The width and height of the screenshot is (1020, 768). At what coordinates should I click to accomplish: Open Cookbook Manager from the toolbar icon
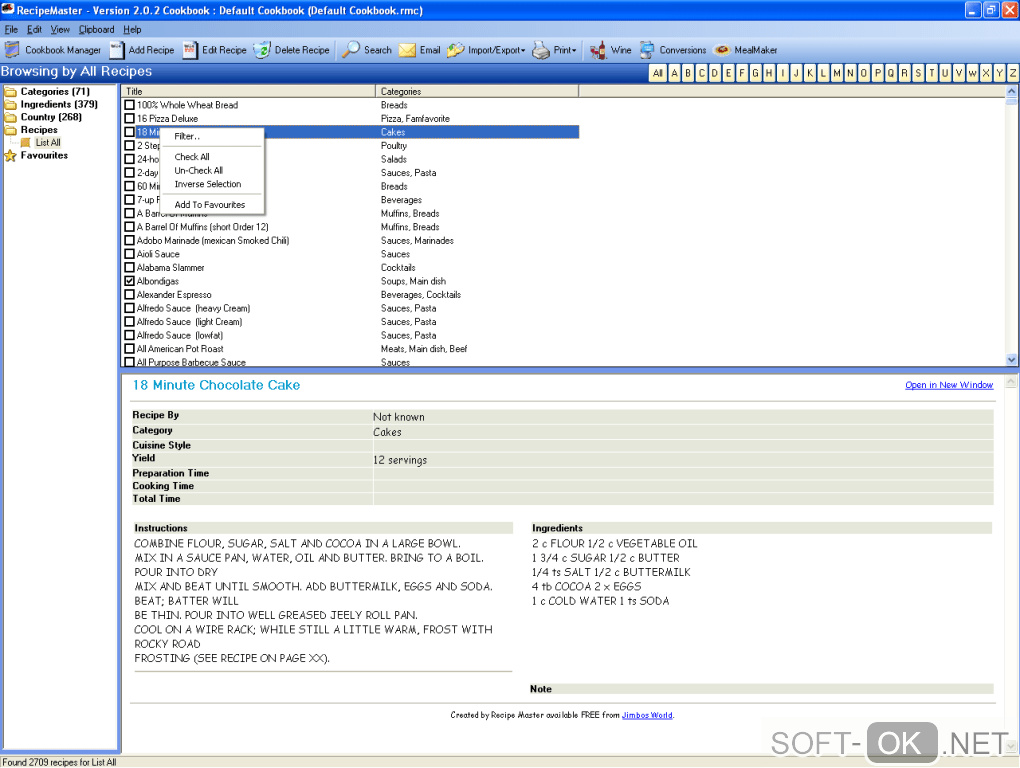[x=12, y=50]
